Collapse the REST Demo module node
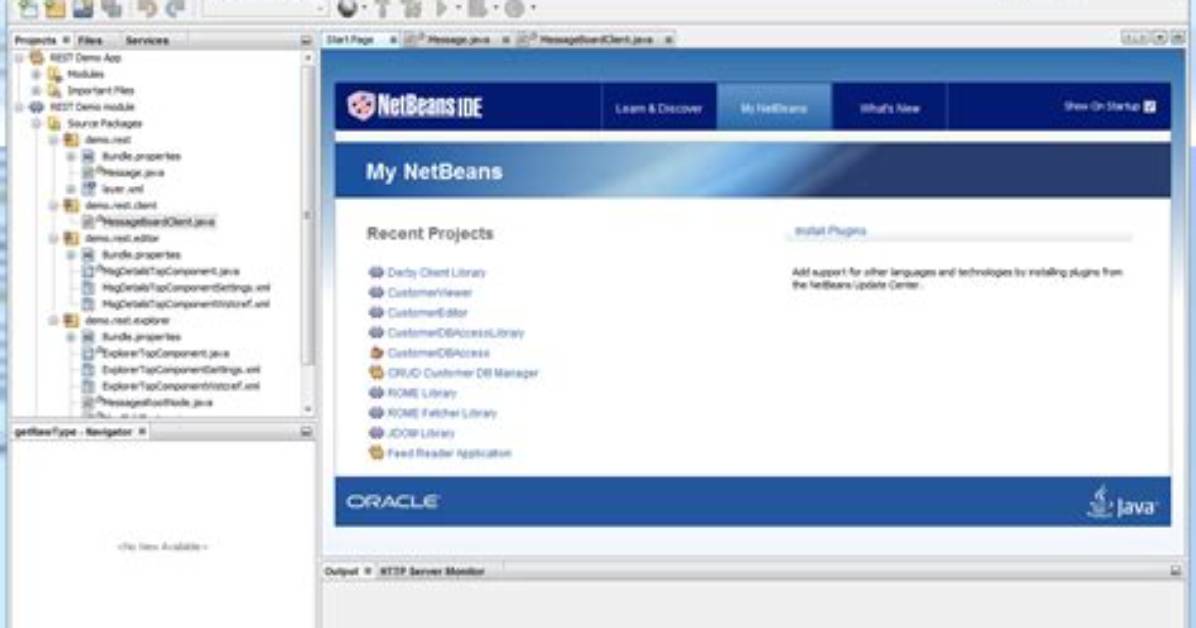Screen dimensions: 1196x628 click(x=20, y=108)
